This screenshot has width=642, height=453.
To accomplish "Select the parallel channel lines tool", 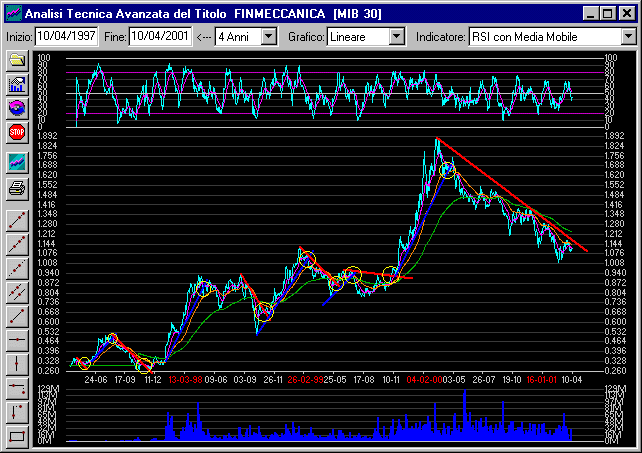I will pos(17,292).
